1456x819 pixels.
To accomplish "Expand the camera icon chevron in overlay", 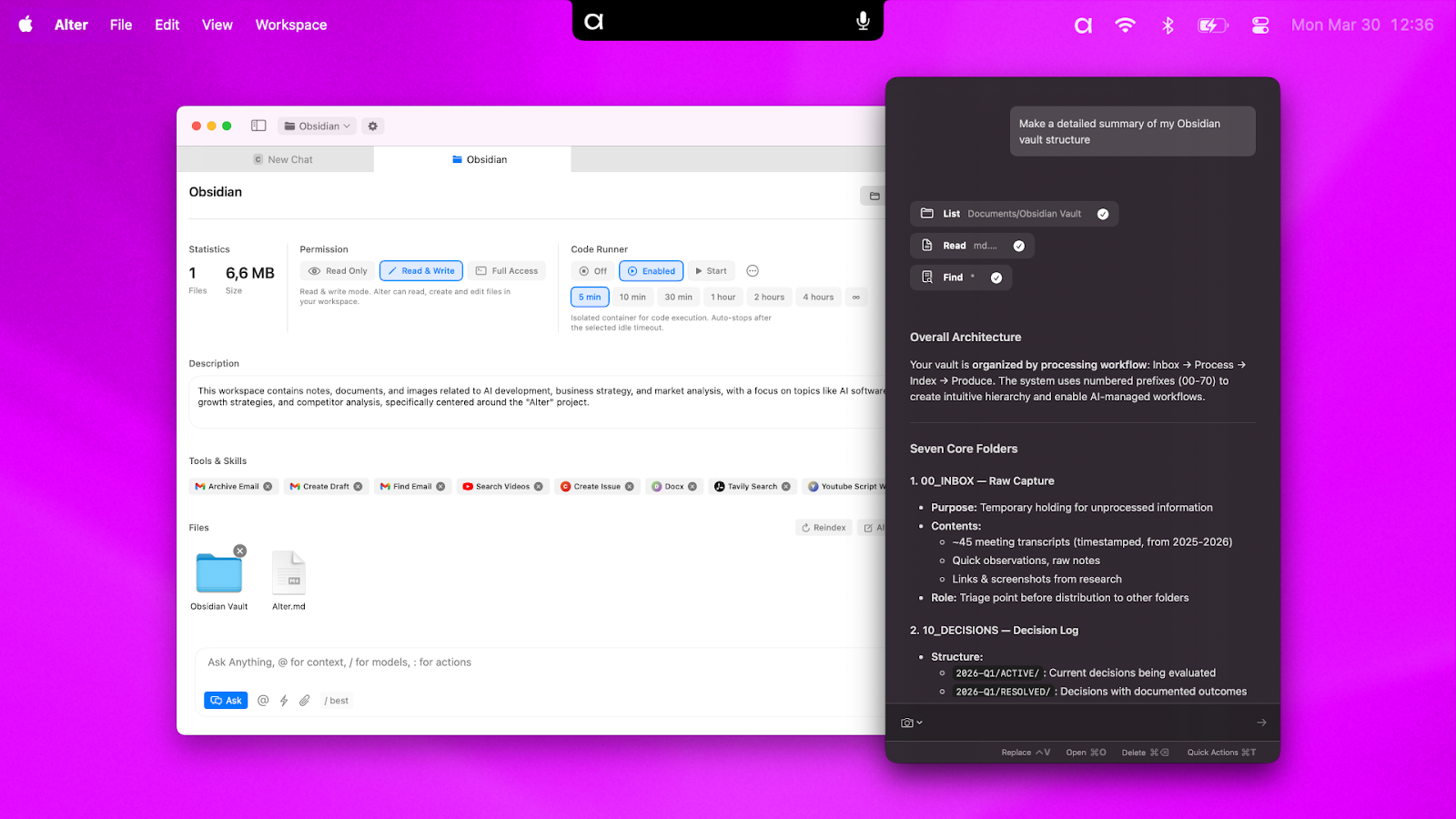I will 918,722.
